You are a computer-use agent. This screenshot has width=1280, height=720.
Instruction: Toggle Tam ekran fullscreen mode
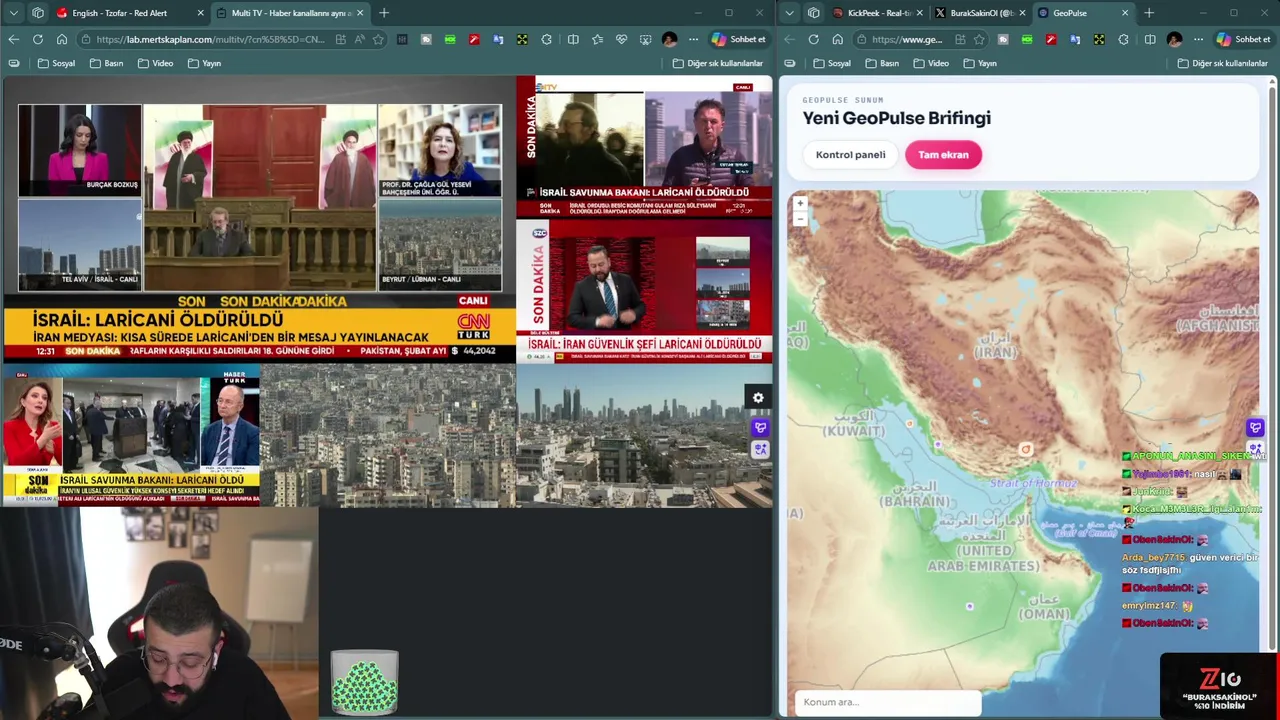943,155
